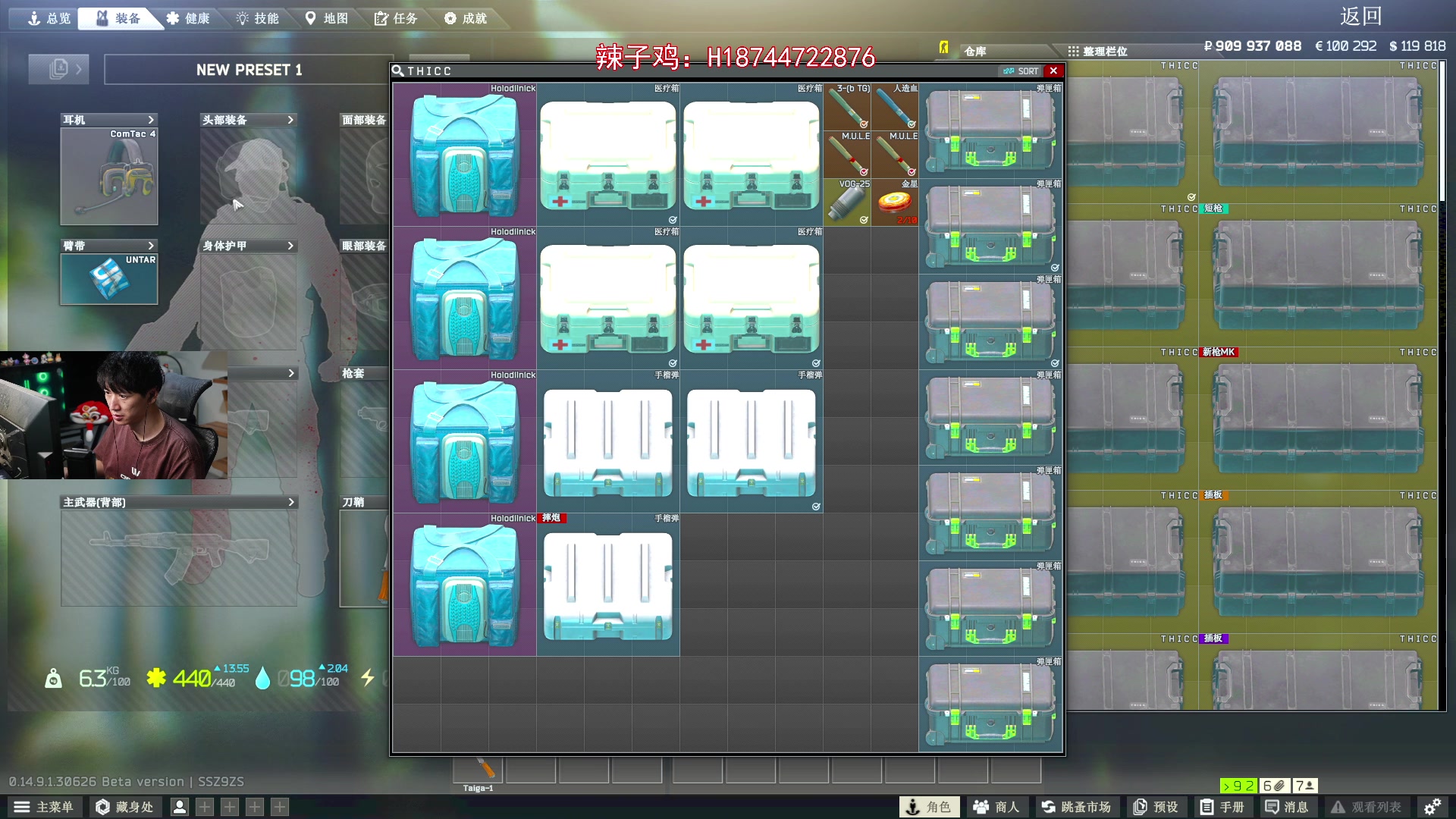This screenshot has width=1456, height=819.
Task: Switch to the 任务 tasks tab
Action: click(396, 18)
